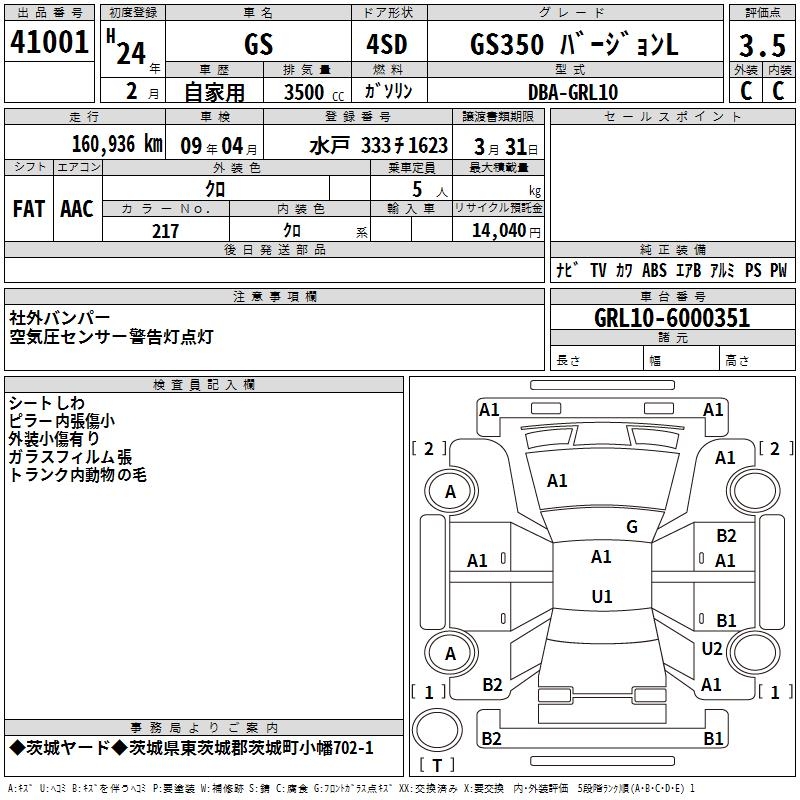Click the lot number 41001
The height and width of the screenshot is (800, 800).
49,43
